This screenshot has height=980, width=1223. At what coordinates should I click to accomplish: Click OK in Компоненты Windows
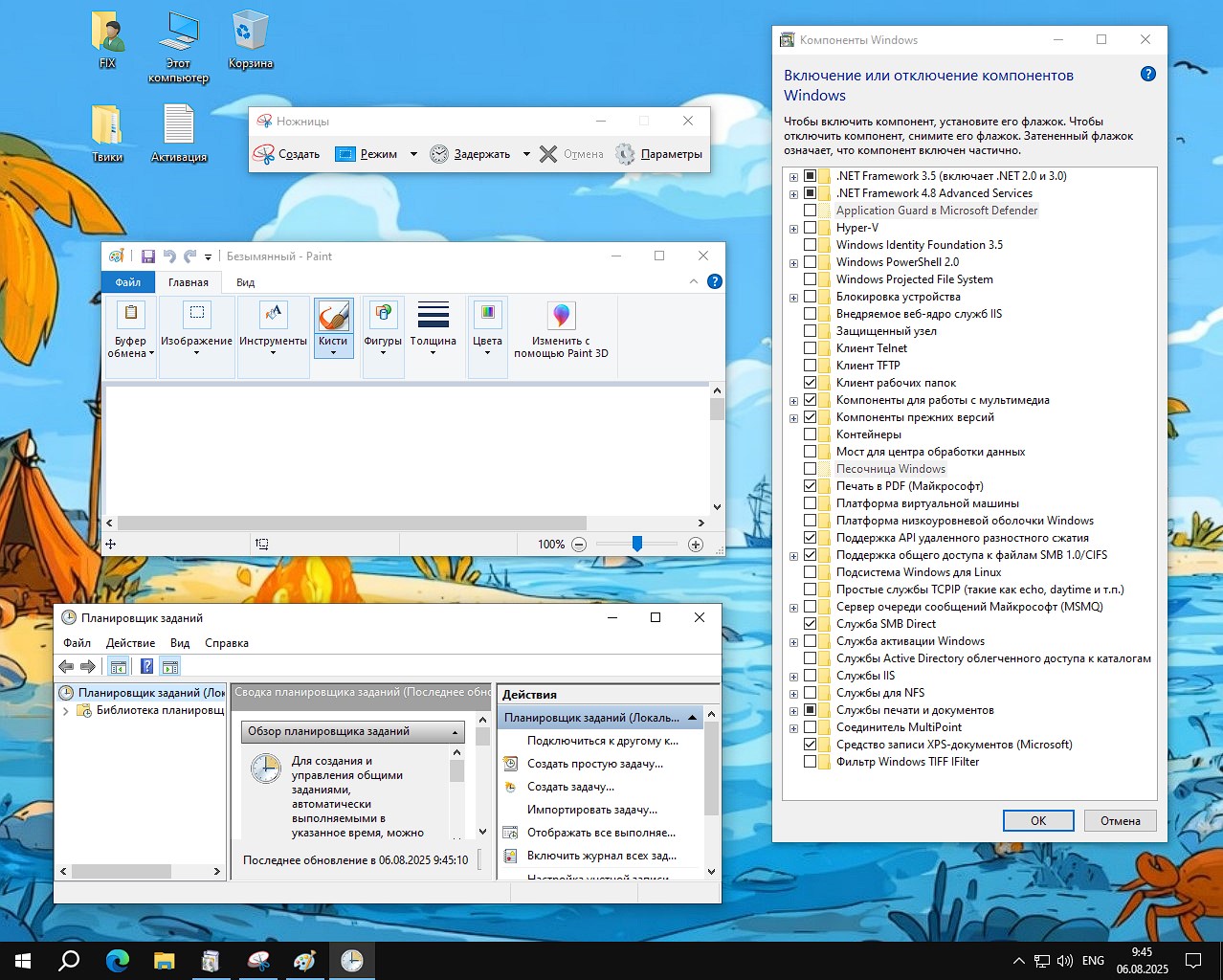(x=1038, y=821)
